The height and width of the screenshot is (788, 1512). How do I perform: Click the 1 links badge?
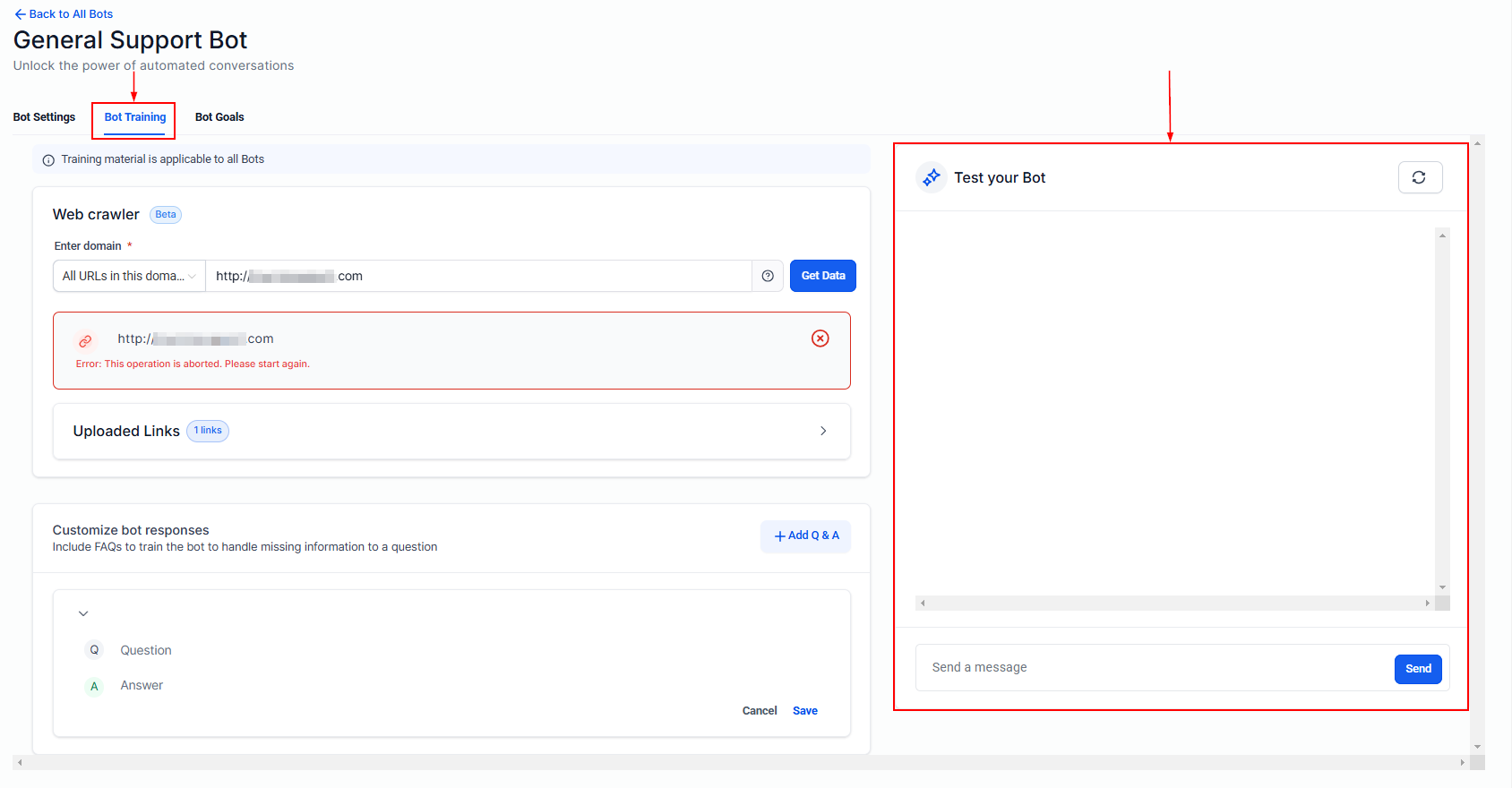(208, 431)
